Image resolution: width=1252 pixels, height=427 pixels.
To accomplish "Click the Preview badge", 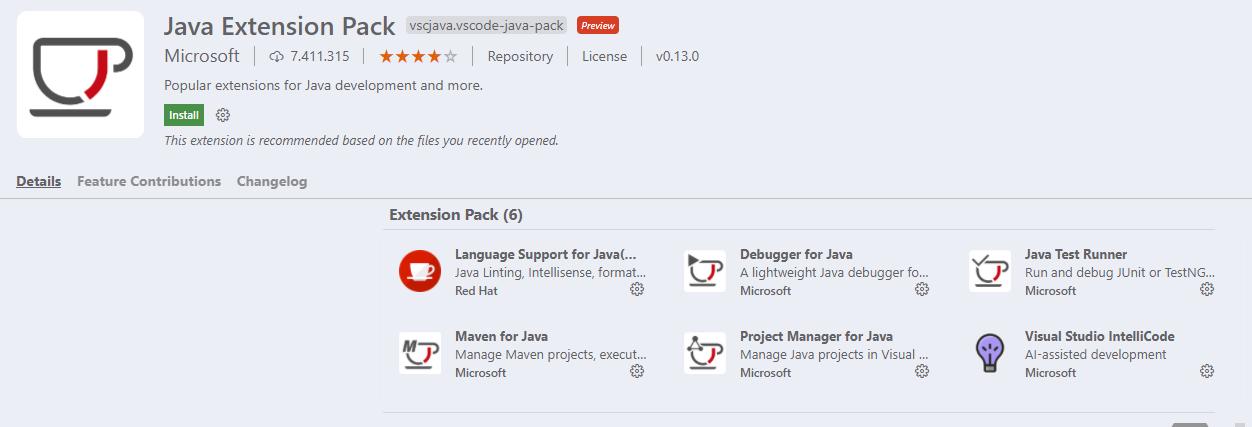I will [597, 25].
